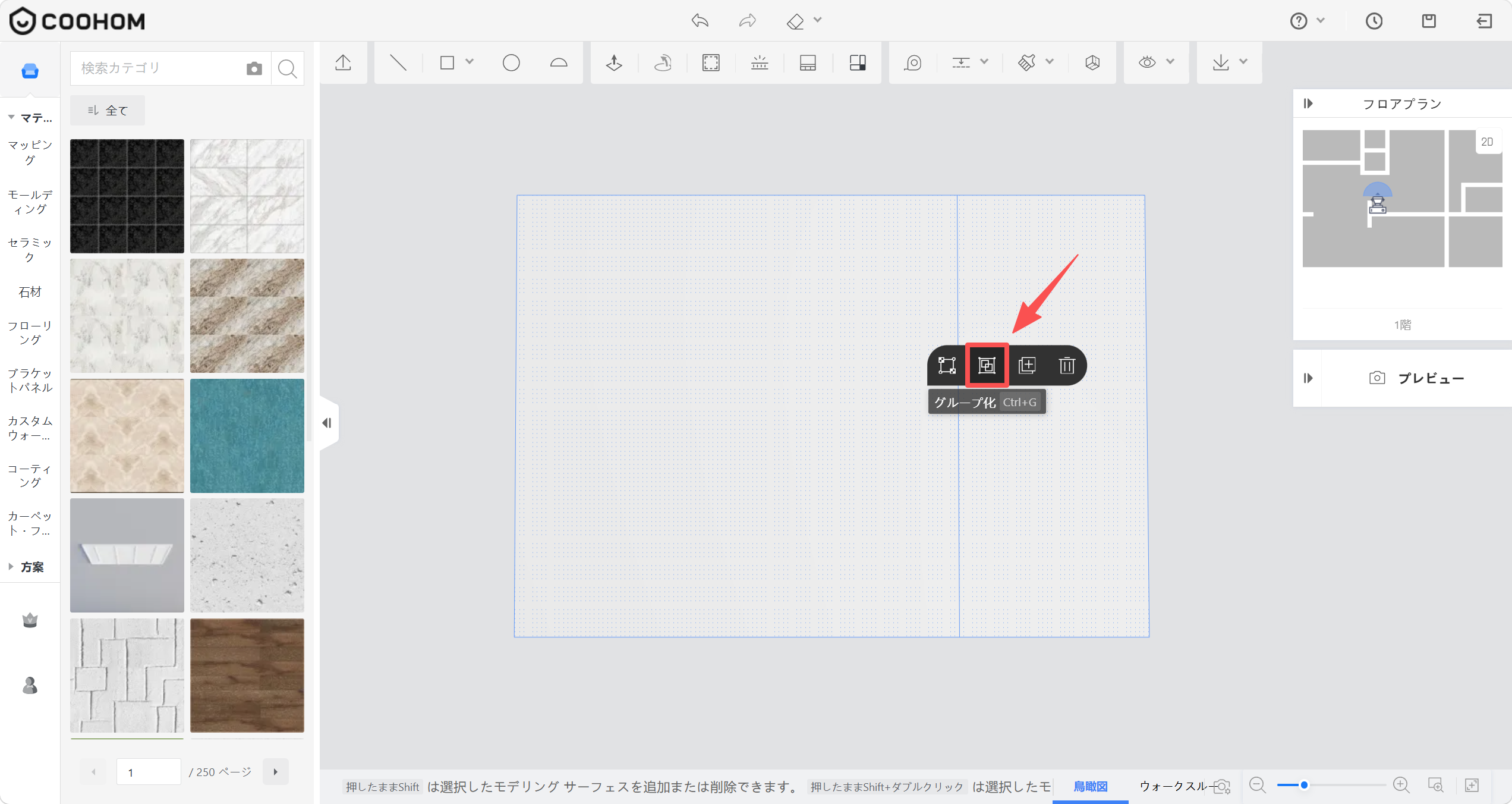Select the dimension annotation tool
Viewport: 1512px width, 804px height.
961,62
